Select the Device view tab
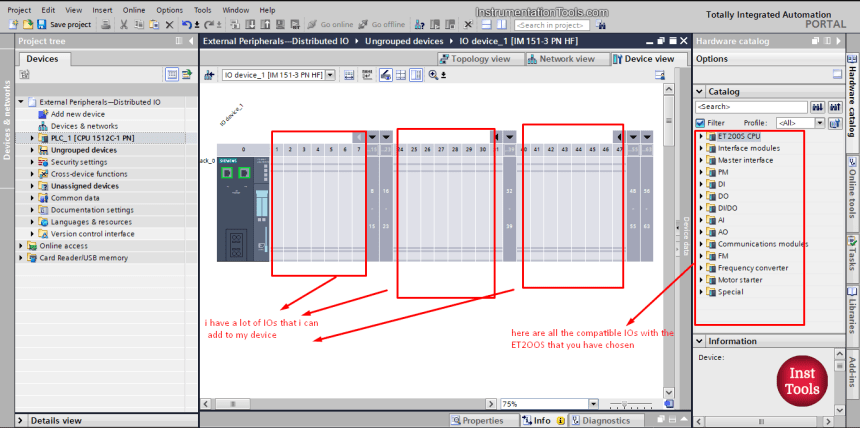860x428 pixels. pos(649,59)
